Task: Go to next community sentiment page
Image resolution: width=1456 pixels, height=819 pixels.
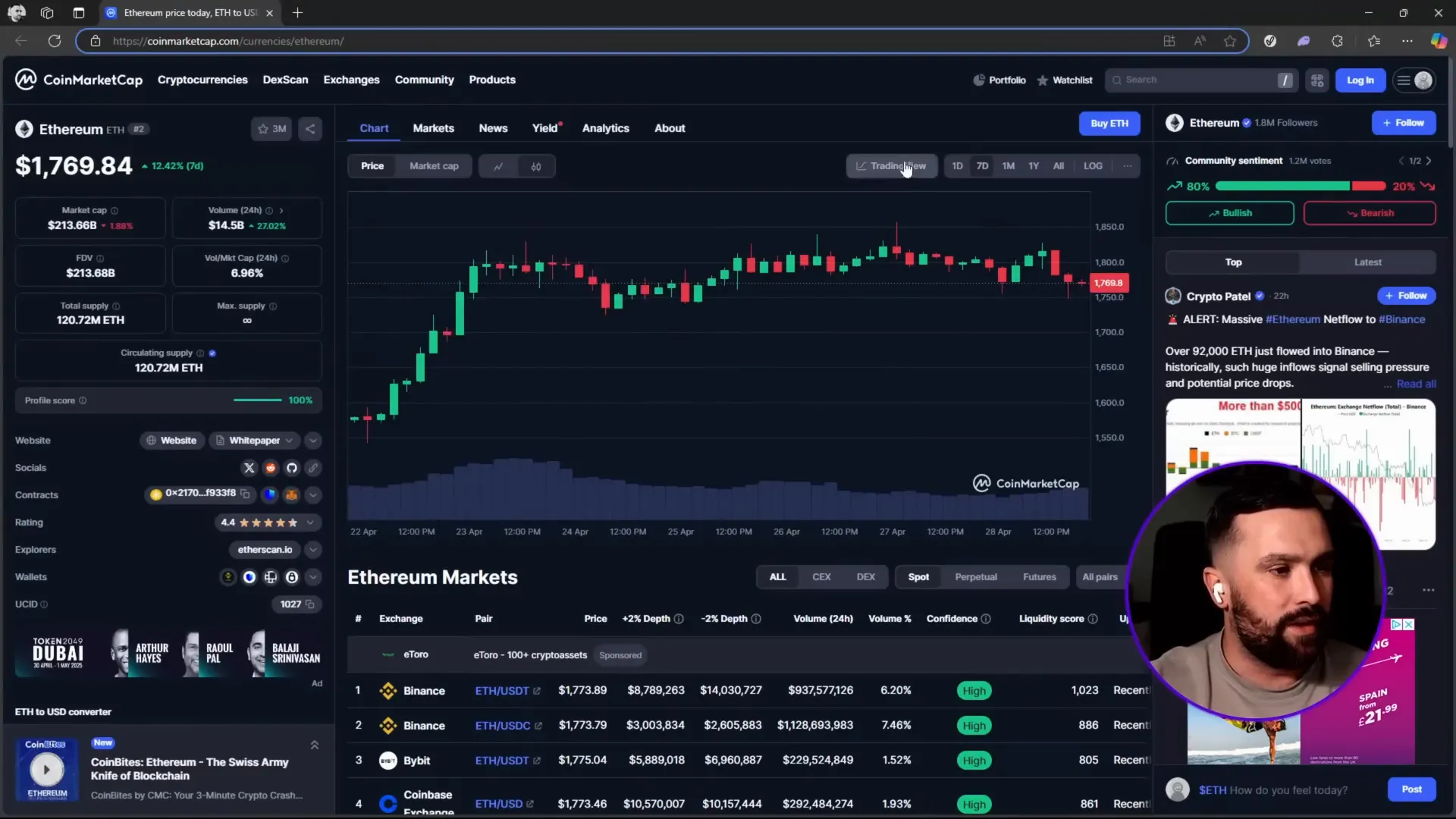Action: [x=1429, y=161]
